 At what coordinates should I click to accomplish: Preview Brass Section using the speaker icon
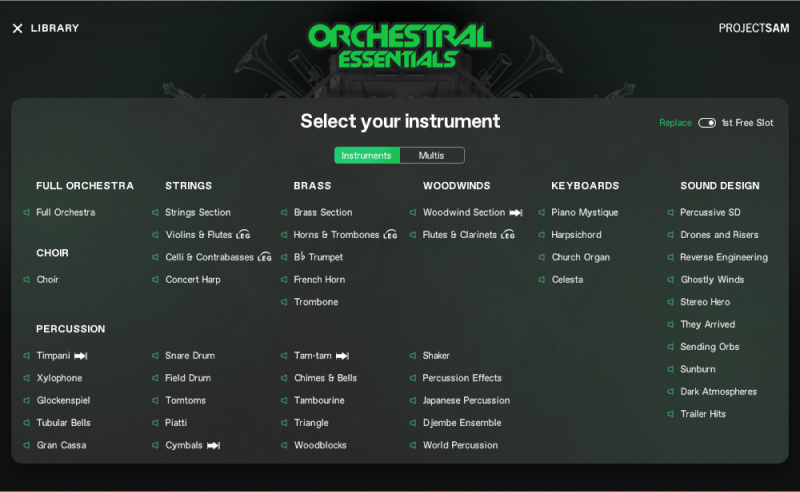point(284,212)
